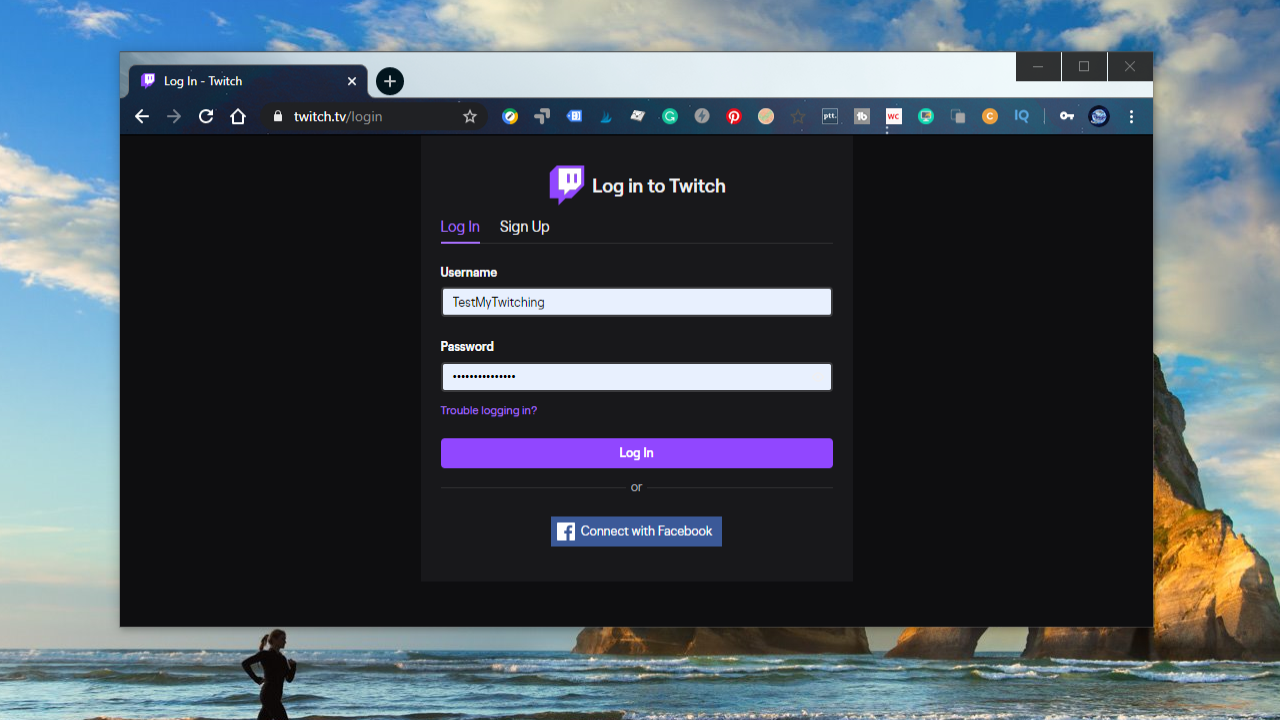Image resolution: width=1280 pixels, height=720 pixels.
Task: Open the red WC extension
Action: pos(894,116)
